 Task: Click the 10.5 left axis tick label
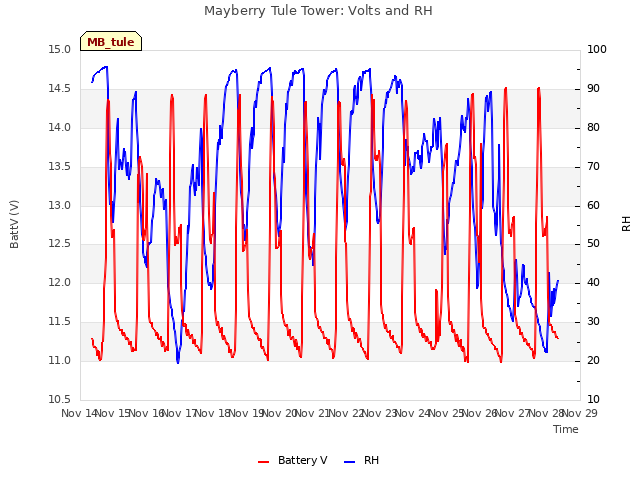click(59, 399)
